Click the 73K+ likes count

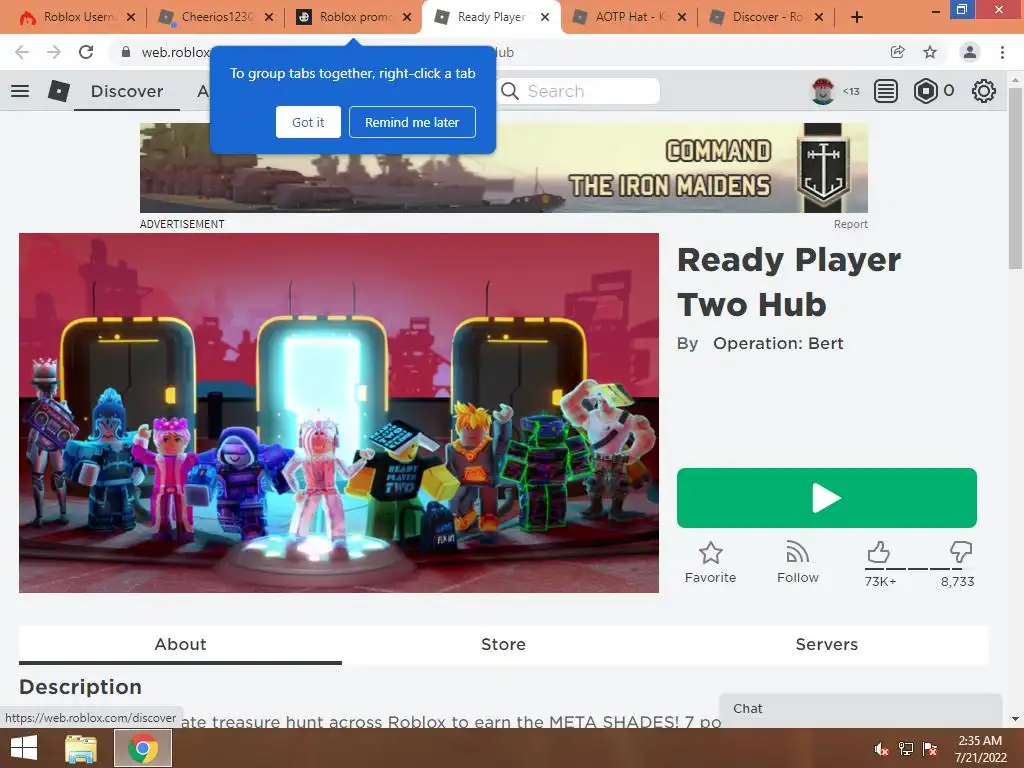click(880, 581)
